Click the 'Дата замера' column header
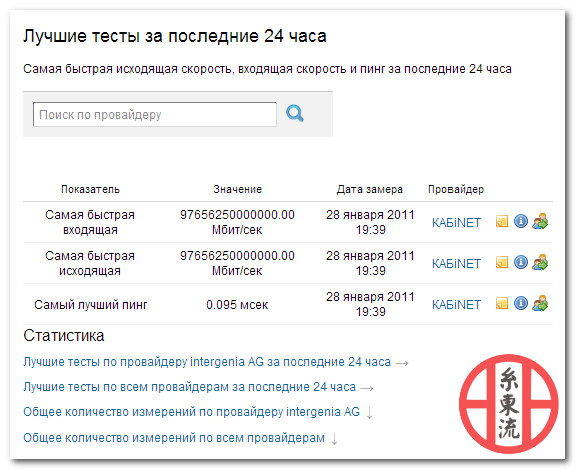Viewport: 576px width, 470px height. tap(370, 189)
